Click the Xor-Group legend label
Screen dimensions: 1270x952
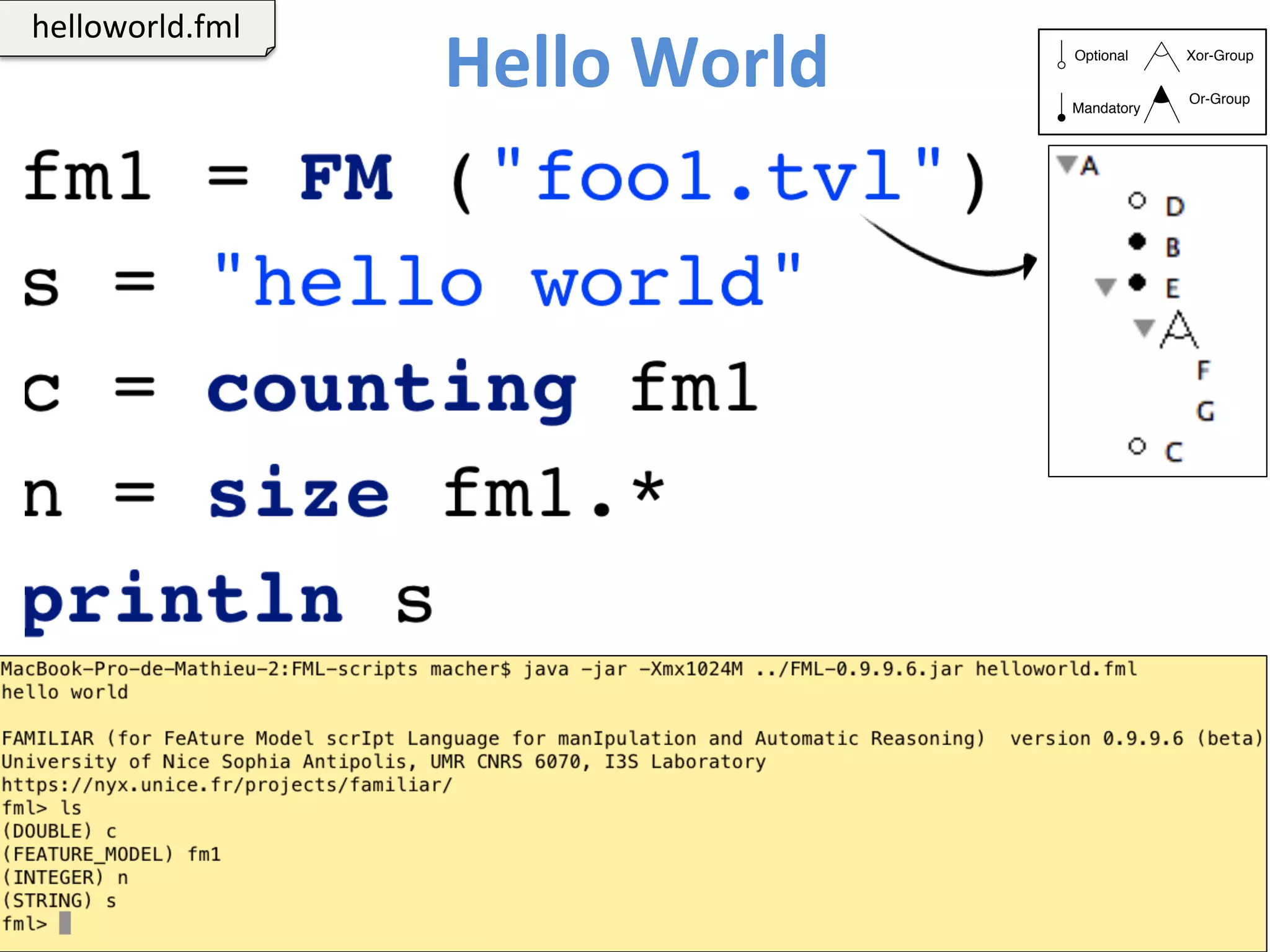(x=1219, y=55)
